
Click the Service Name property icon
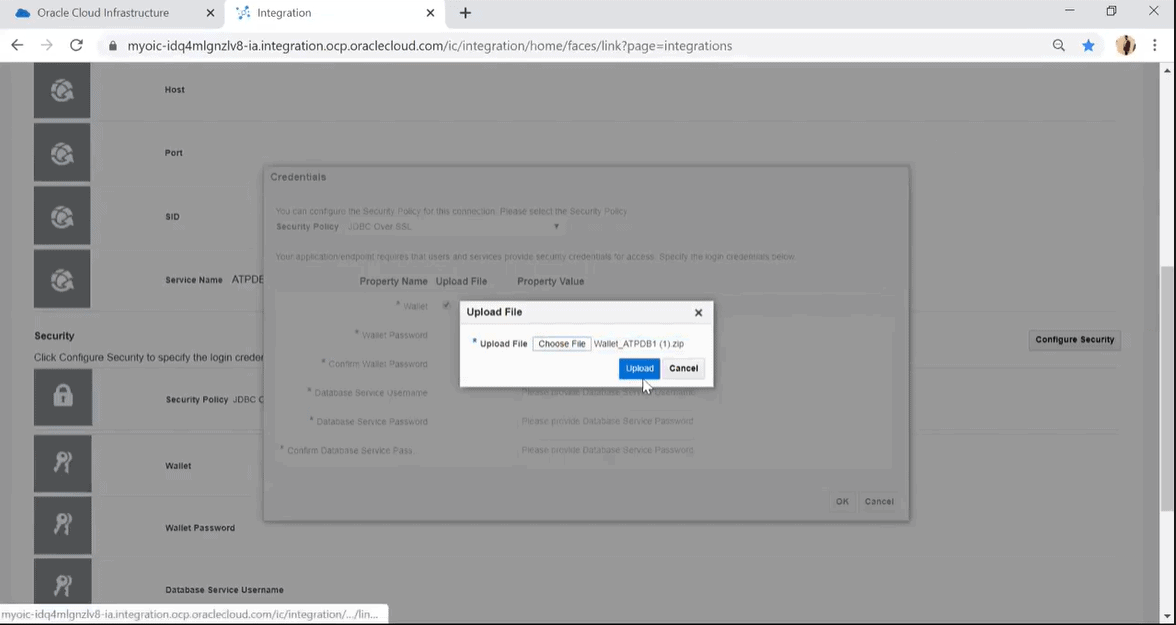62,279
